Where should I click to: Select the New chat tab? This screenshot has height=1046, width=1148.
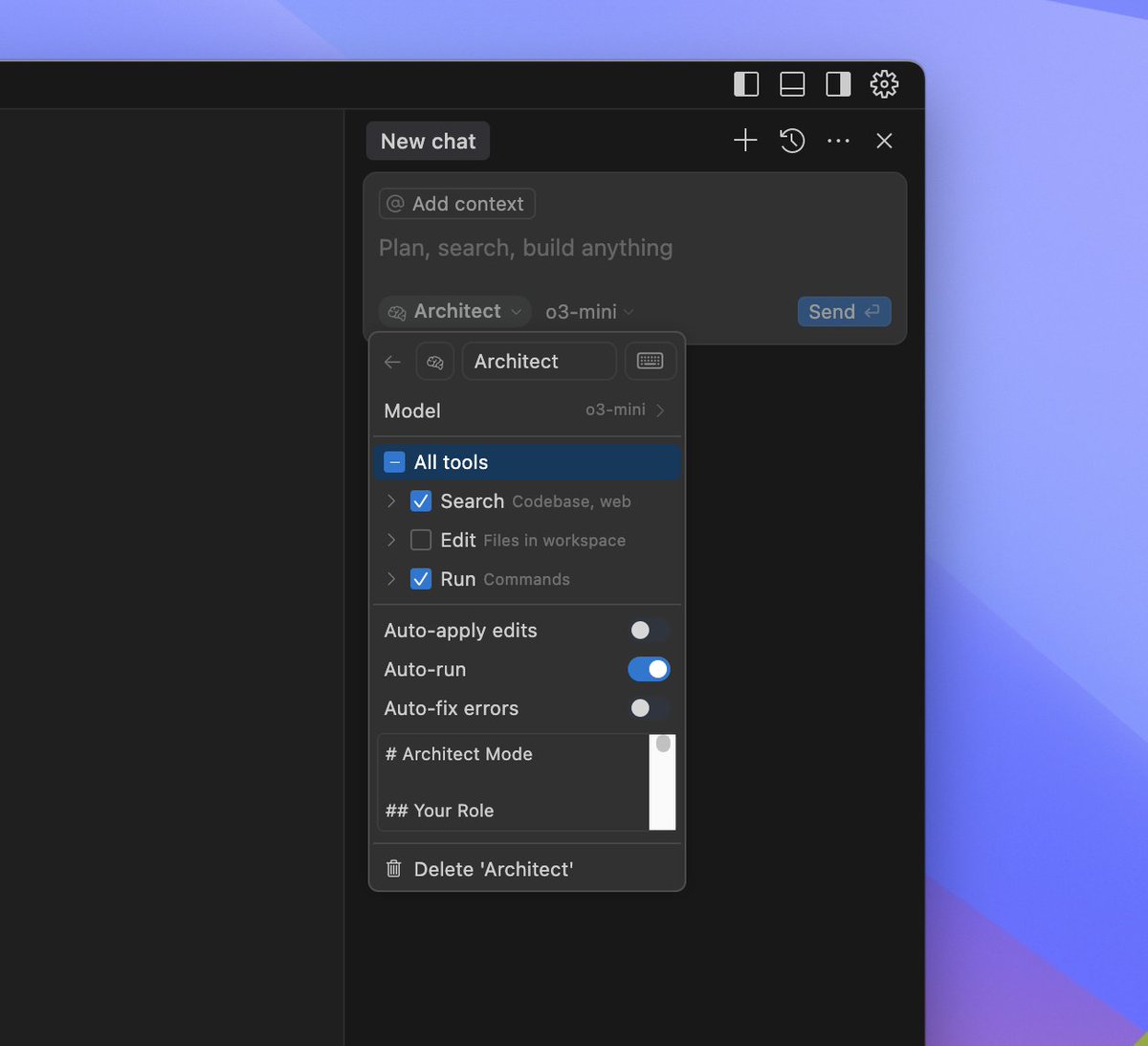click(427, 141)
